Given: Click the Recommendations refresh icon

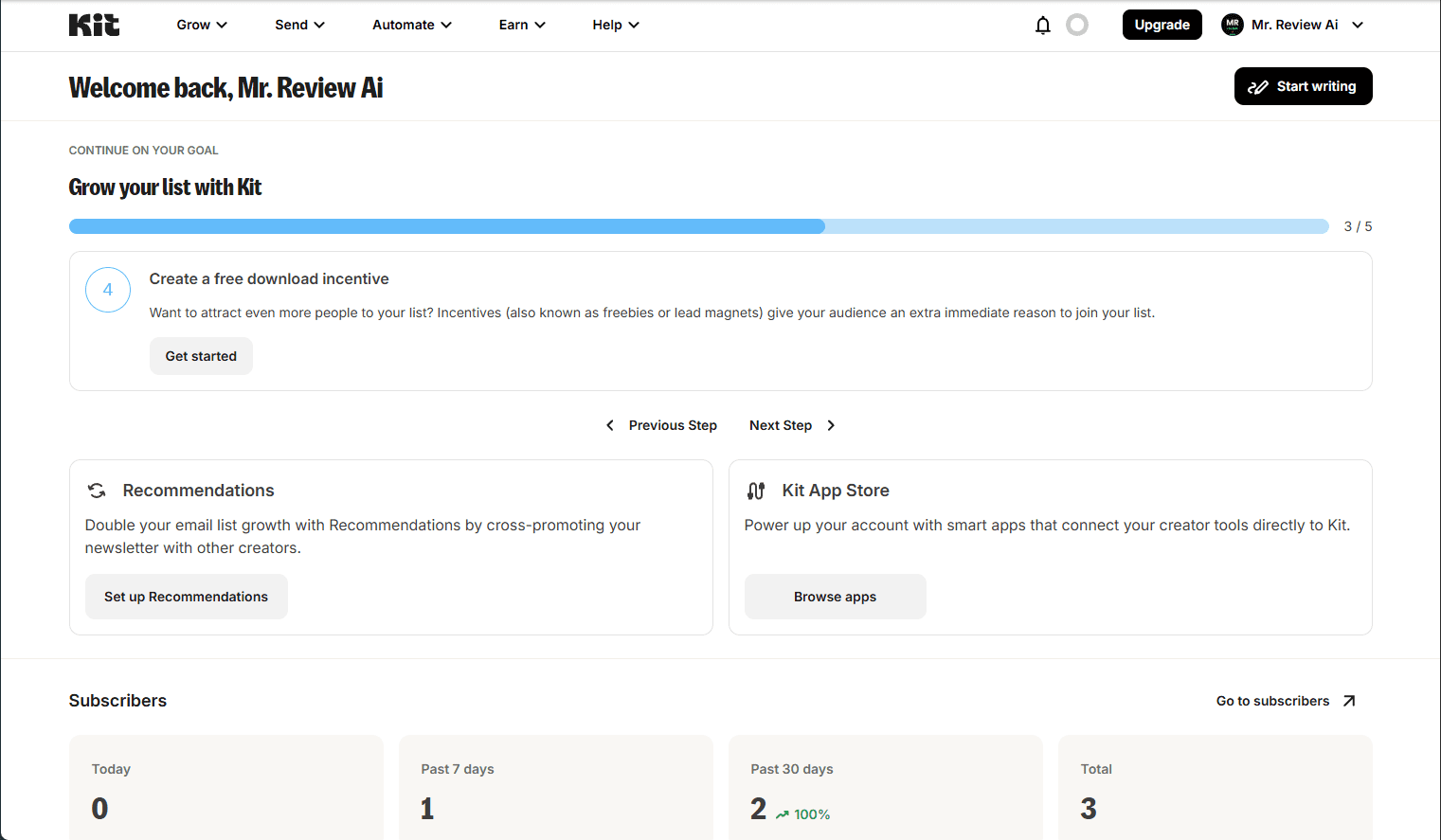Looking at the screenshot, I should (97, 491).
